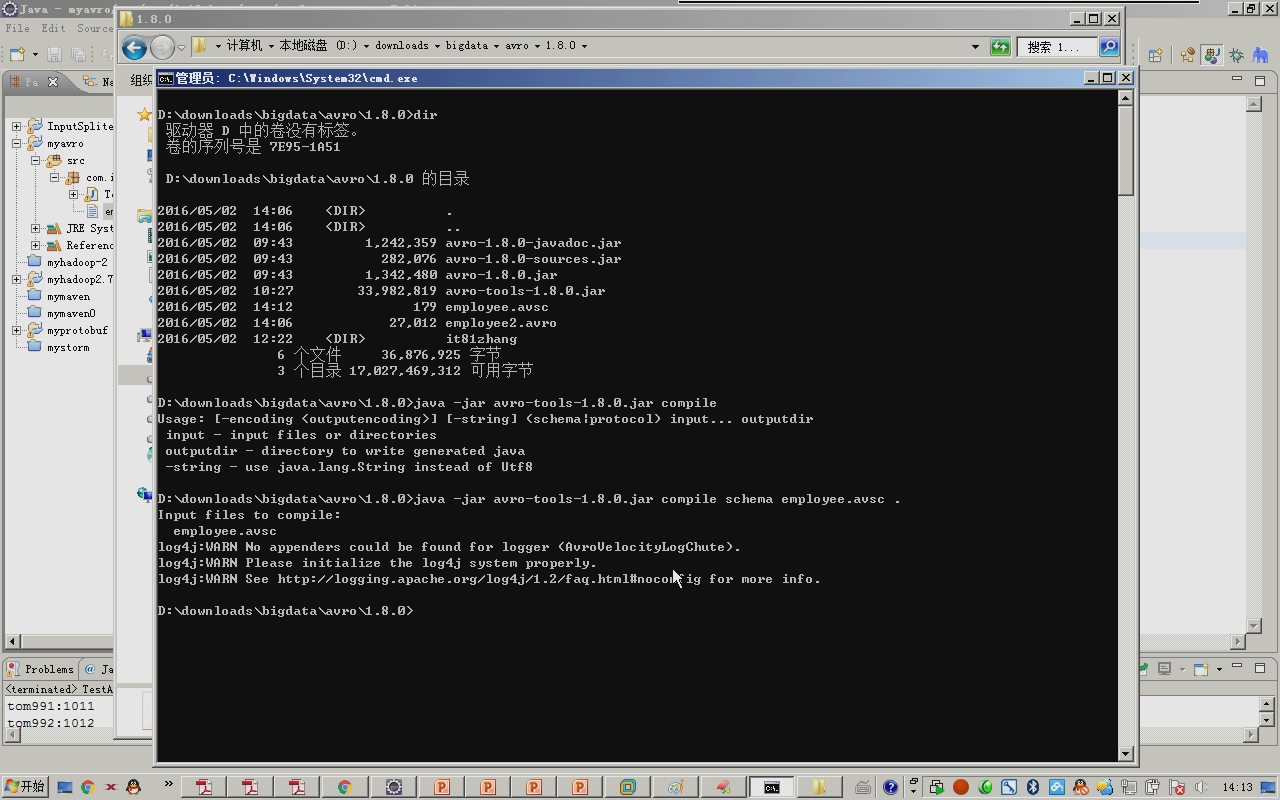Open dropdown arrow after downloads breadcrumb
The width and height of the screenshot is (1280, 800).
[437, 46]
